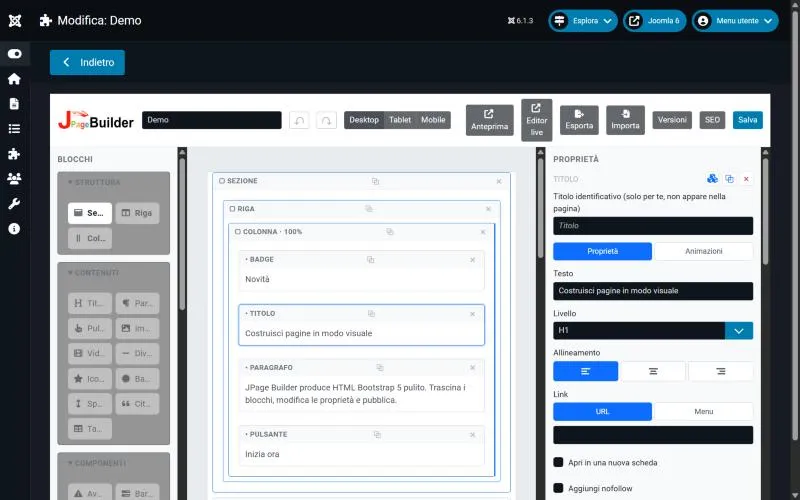Image resolution: width=800 pixels, height=500 pixels.
Task: Click the copy icon in Proprietà header
Action: [730, 179]
